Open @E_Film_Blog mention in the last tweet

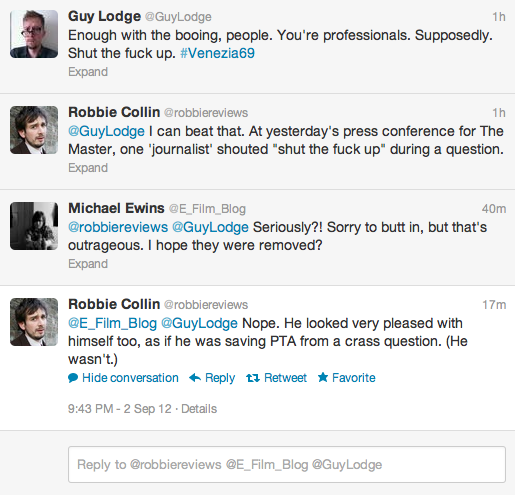112,323
